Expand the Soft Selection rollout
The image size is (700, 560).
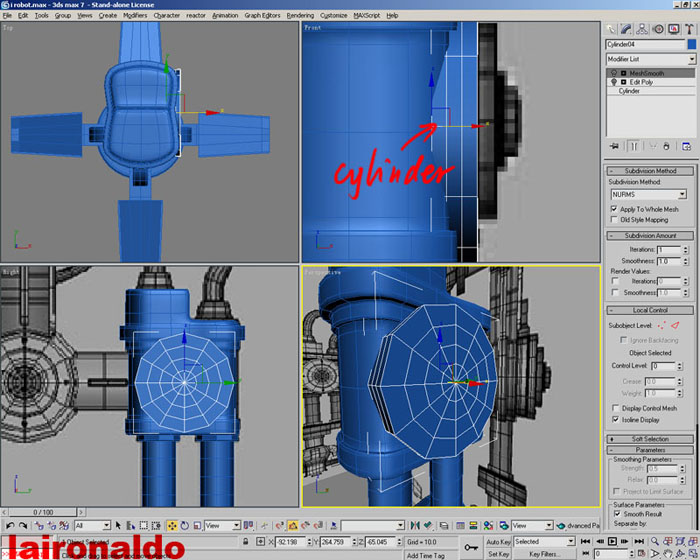(x=650, y=439)
